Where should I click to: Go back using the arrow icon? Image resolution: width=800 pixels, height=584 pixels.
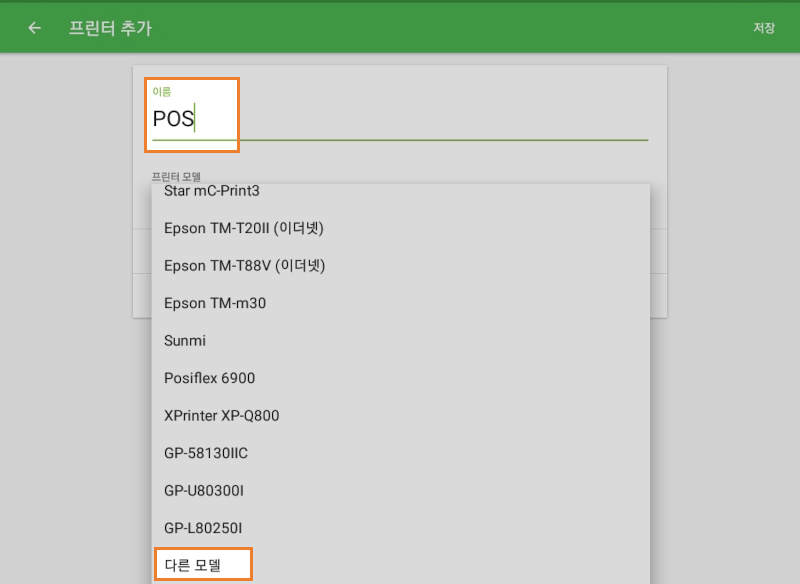pyautogui.click(x=34, y=28)
